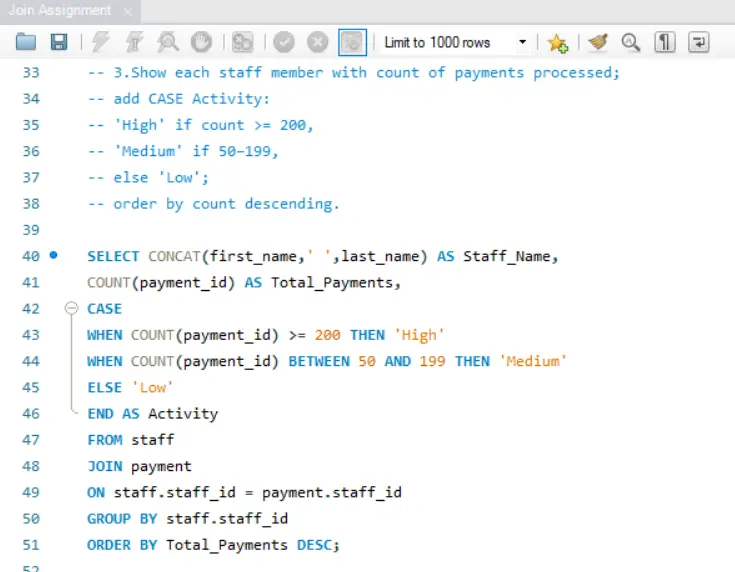
Task: Toggle continue-on-error execution icon
Action: (242, 42)
